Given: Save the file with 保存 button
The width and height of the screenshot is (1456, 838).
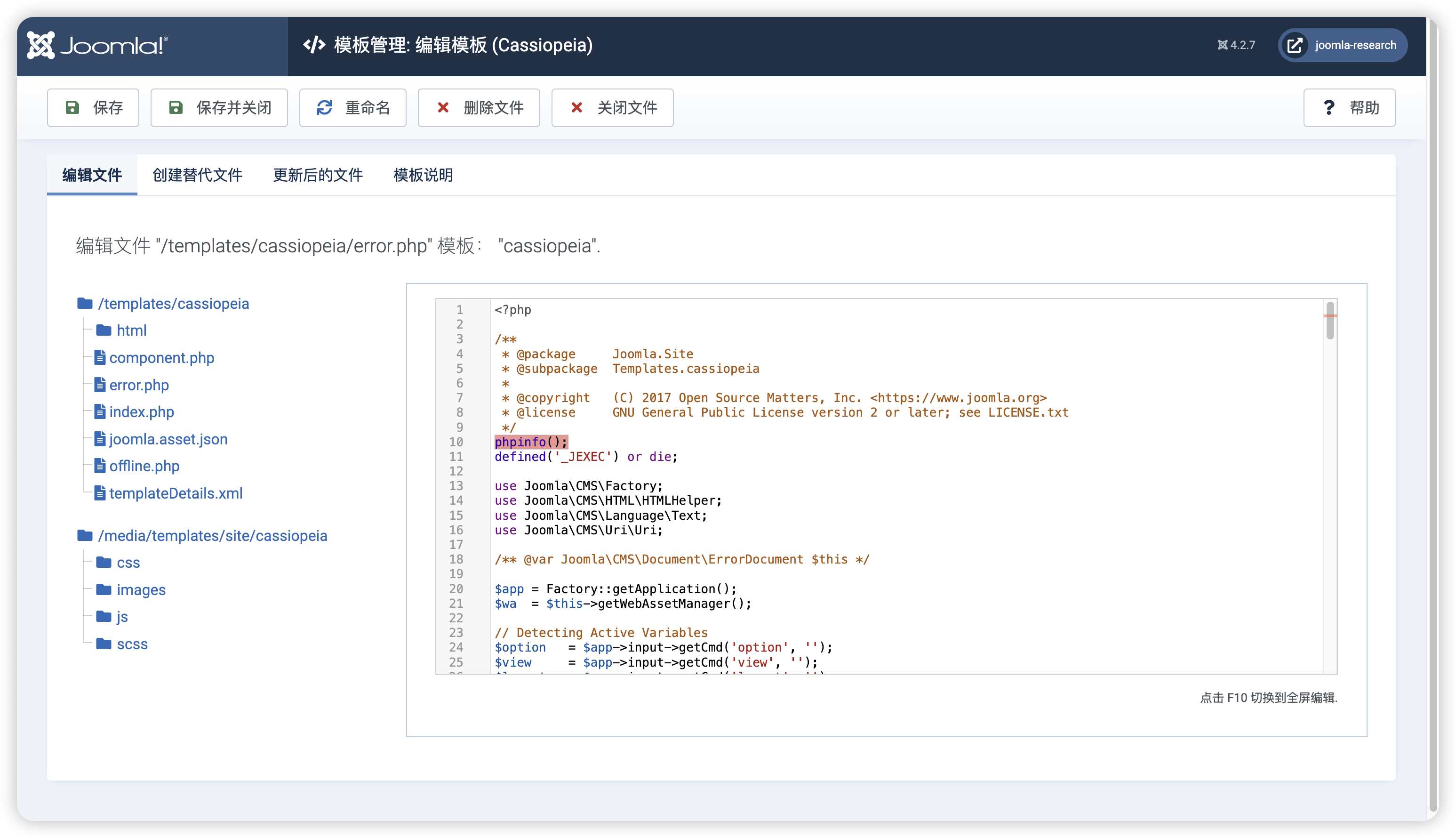Looking at the screenshot, I should point(93,108).
